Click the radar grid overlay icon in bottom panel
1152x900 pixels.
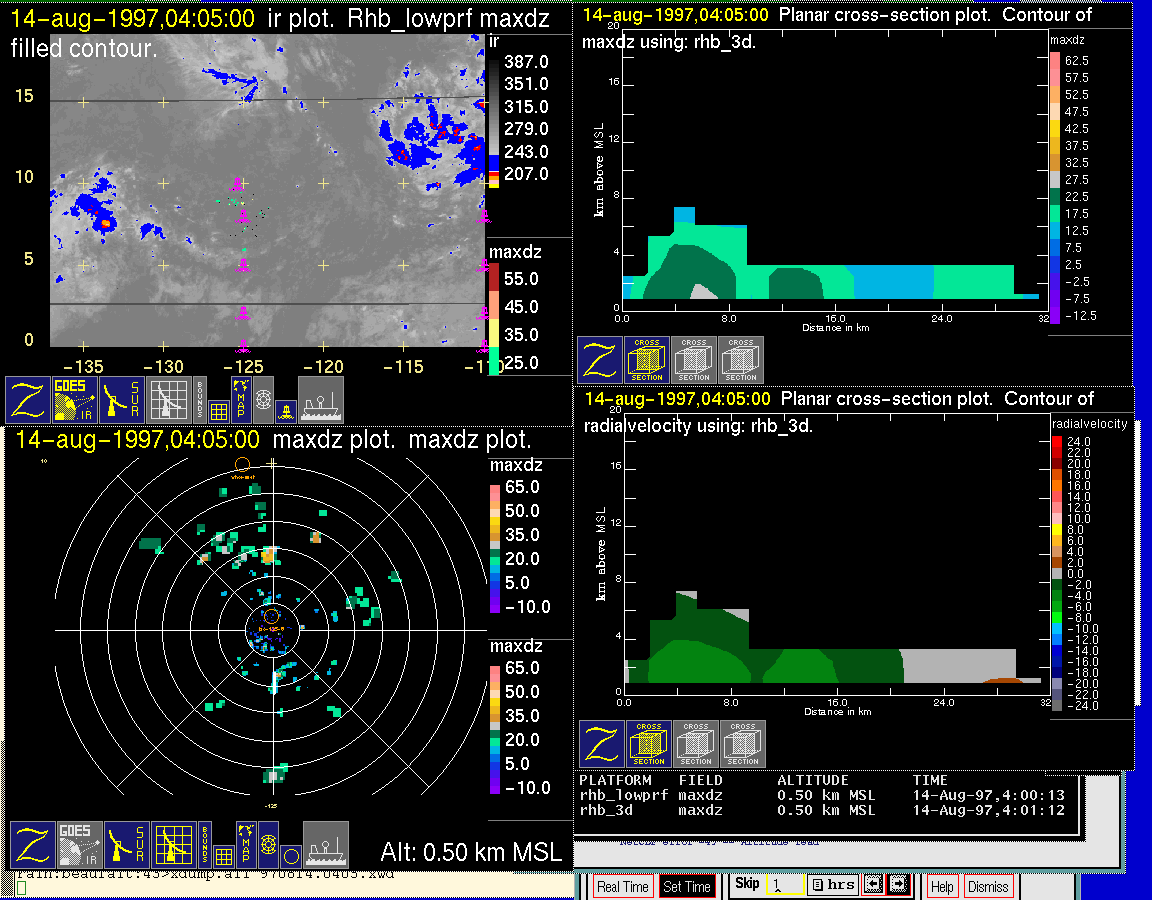[x=173, y=845]
